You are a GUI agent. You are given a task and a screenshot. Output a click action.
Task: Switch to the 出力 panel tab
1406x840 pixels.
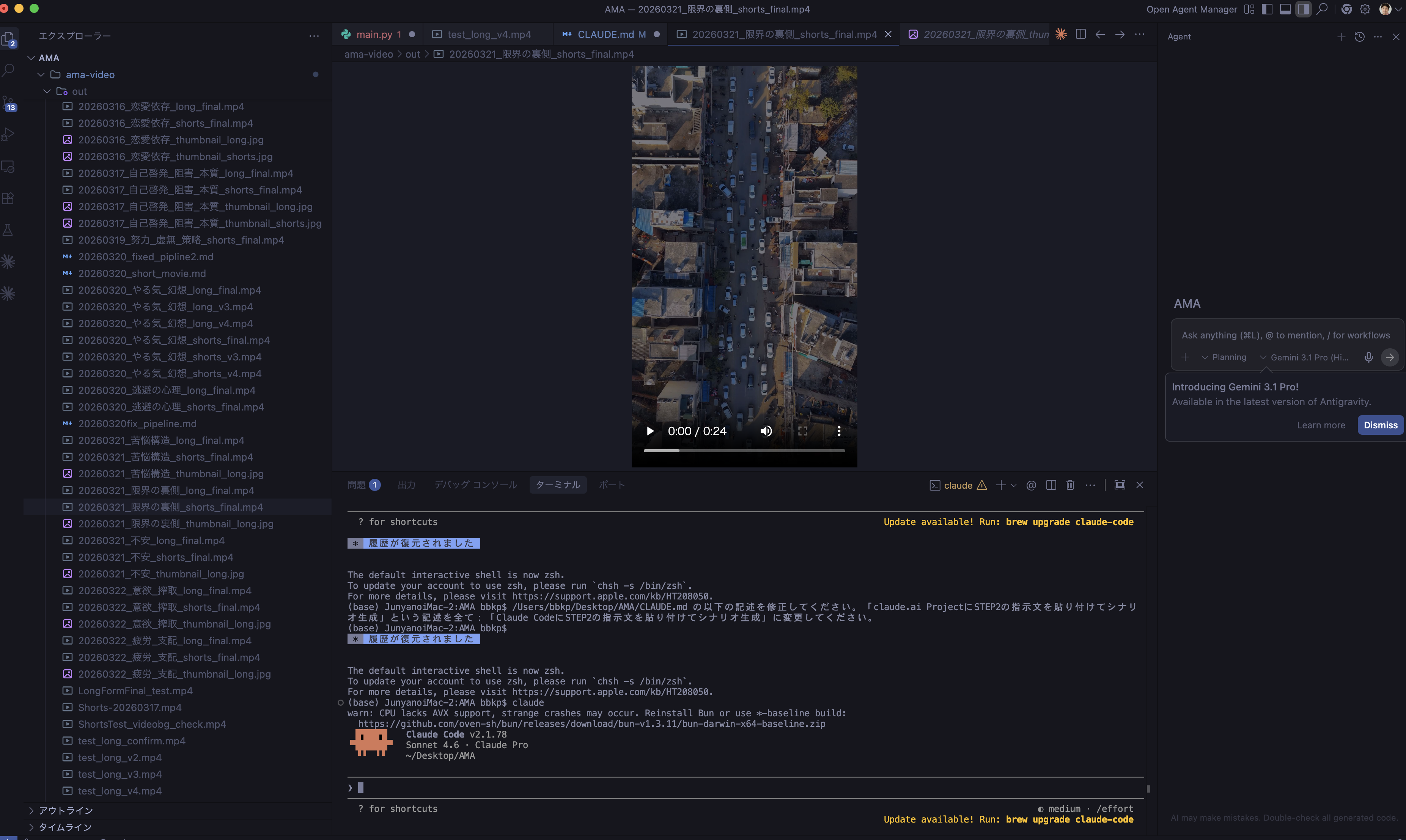[406, 485]
